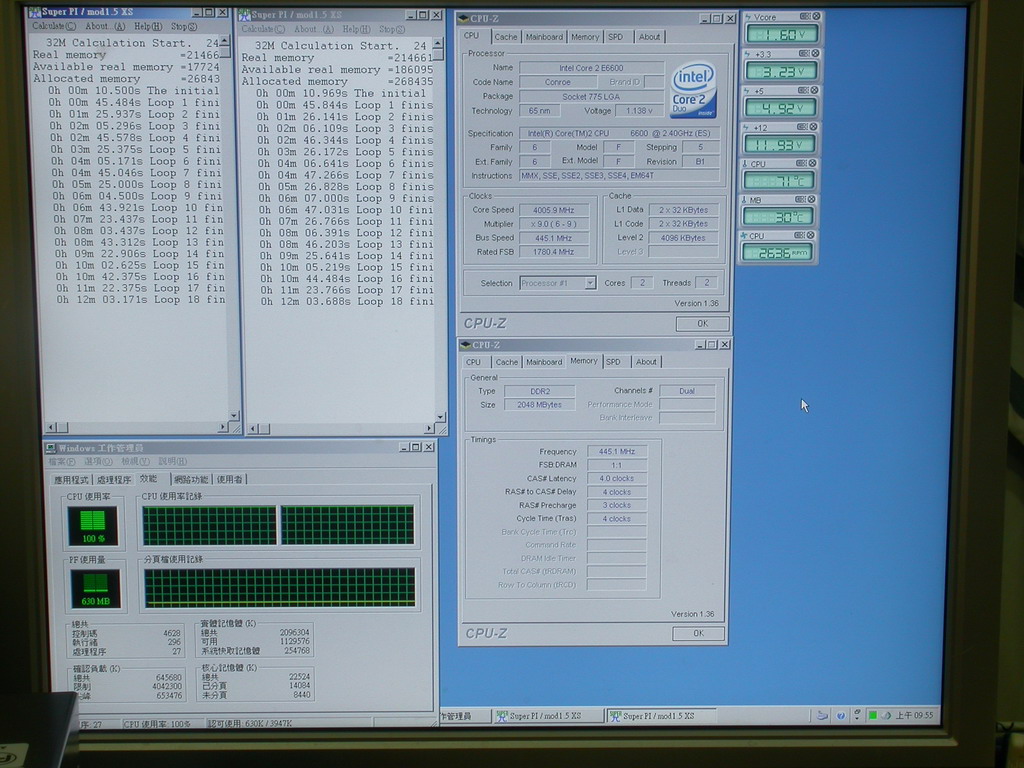Click the taskbar clock showing 09:55
The height and width of the screenshot is (768, 1024).
coord(915,716)
